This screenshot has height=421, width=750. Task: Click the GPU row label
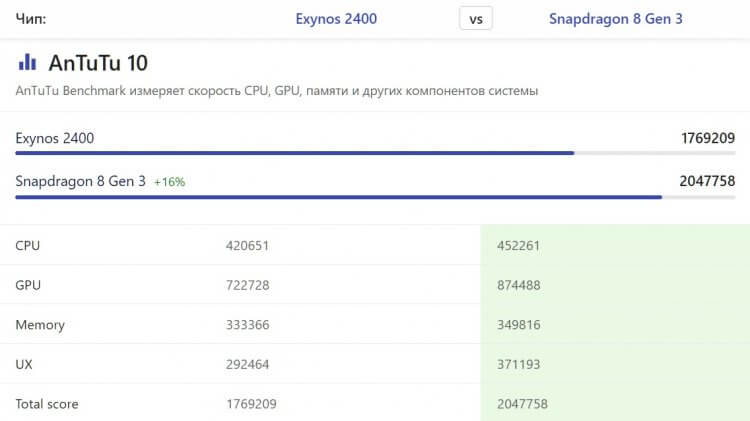[x=28, y=285]
